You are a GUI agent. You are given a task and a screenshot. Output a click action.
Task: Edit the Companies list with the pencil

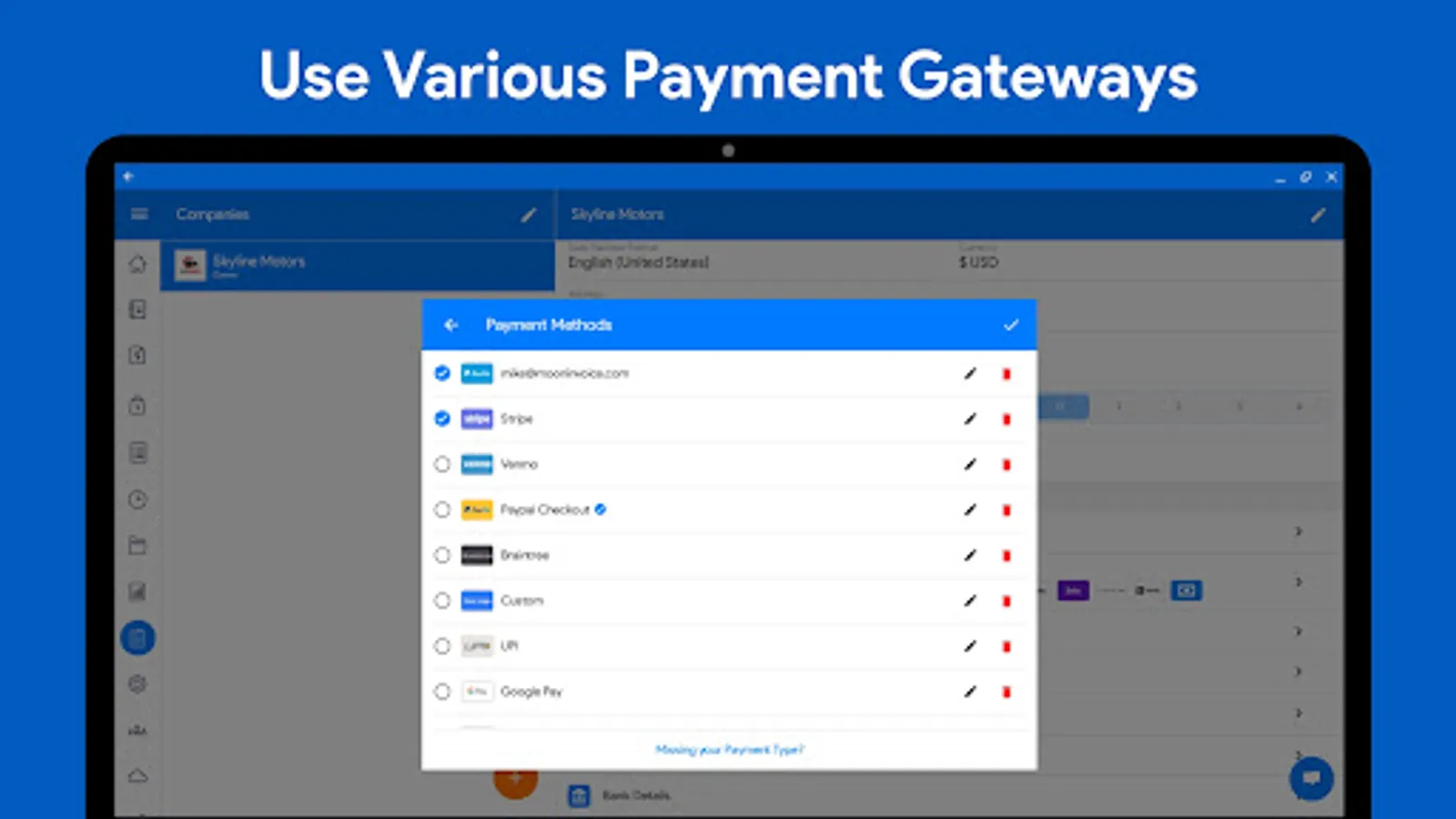pos(529,215)
